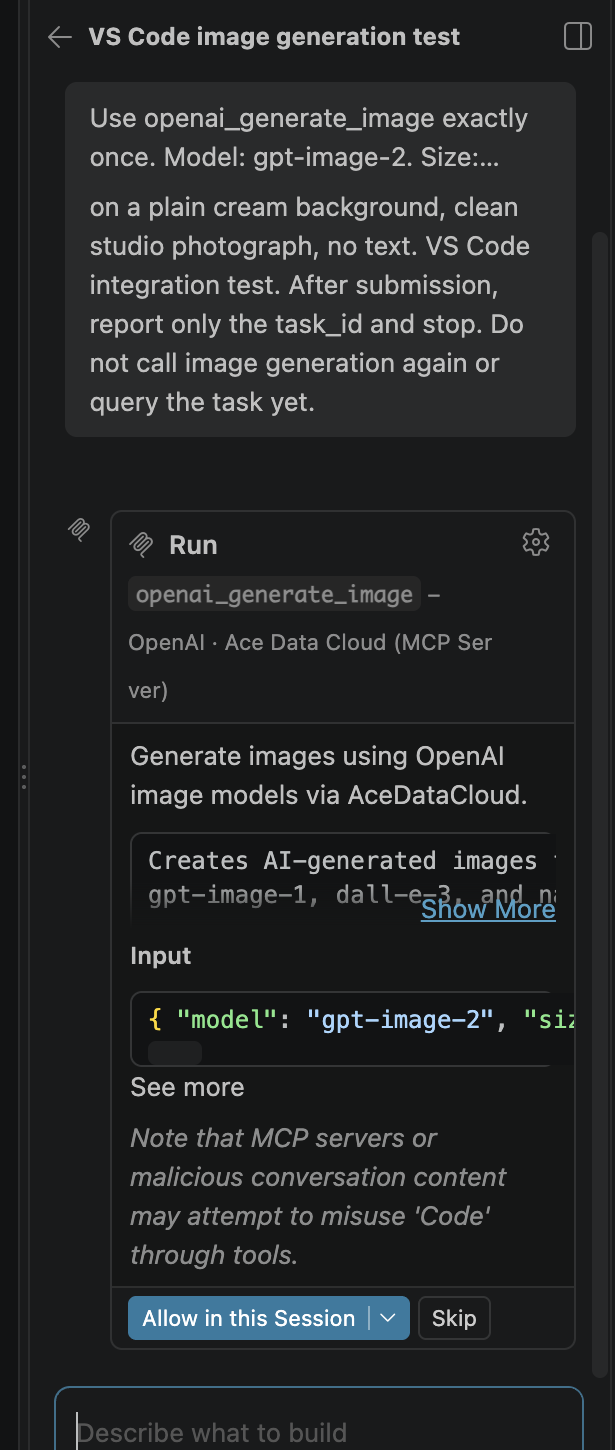
Task: Open tool settings gear icon in Run card
Action: coord(536,542)
